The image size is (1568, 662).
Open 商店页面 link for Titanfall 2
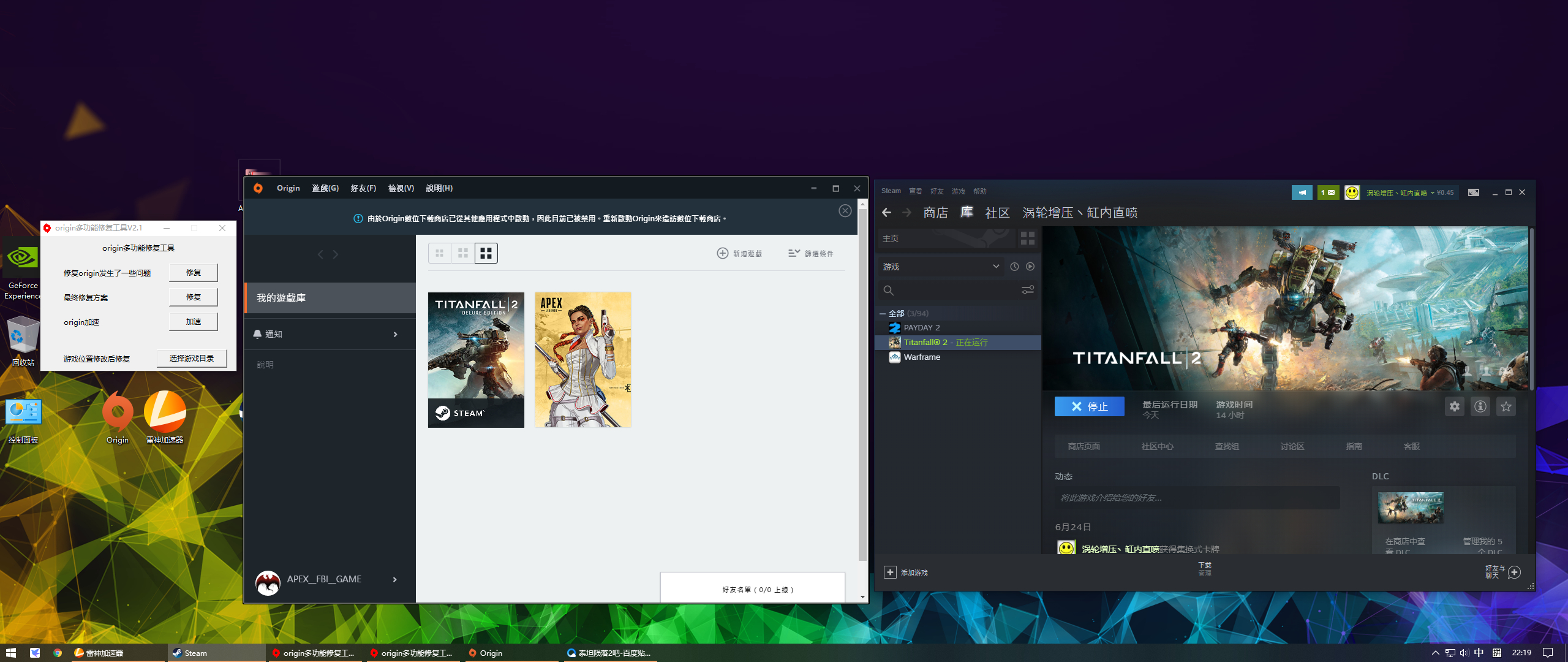(x=1084, y=446)
